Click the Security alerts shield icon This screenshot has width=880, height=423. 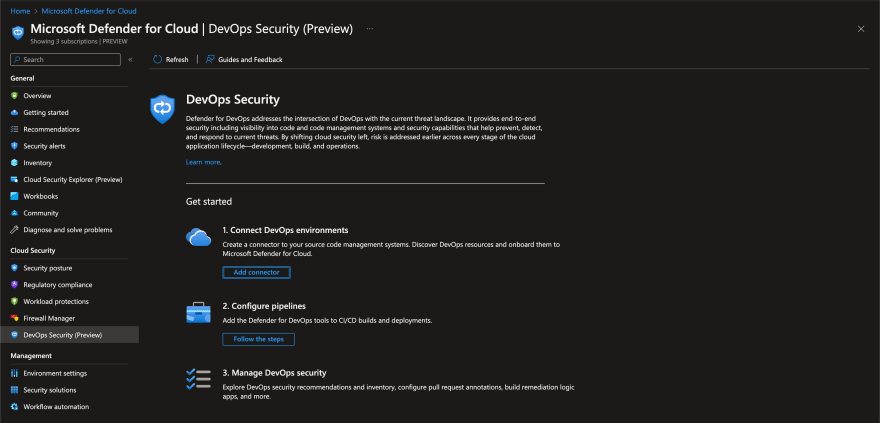pyautogui.click(x=15, y=146)
